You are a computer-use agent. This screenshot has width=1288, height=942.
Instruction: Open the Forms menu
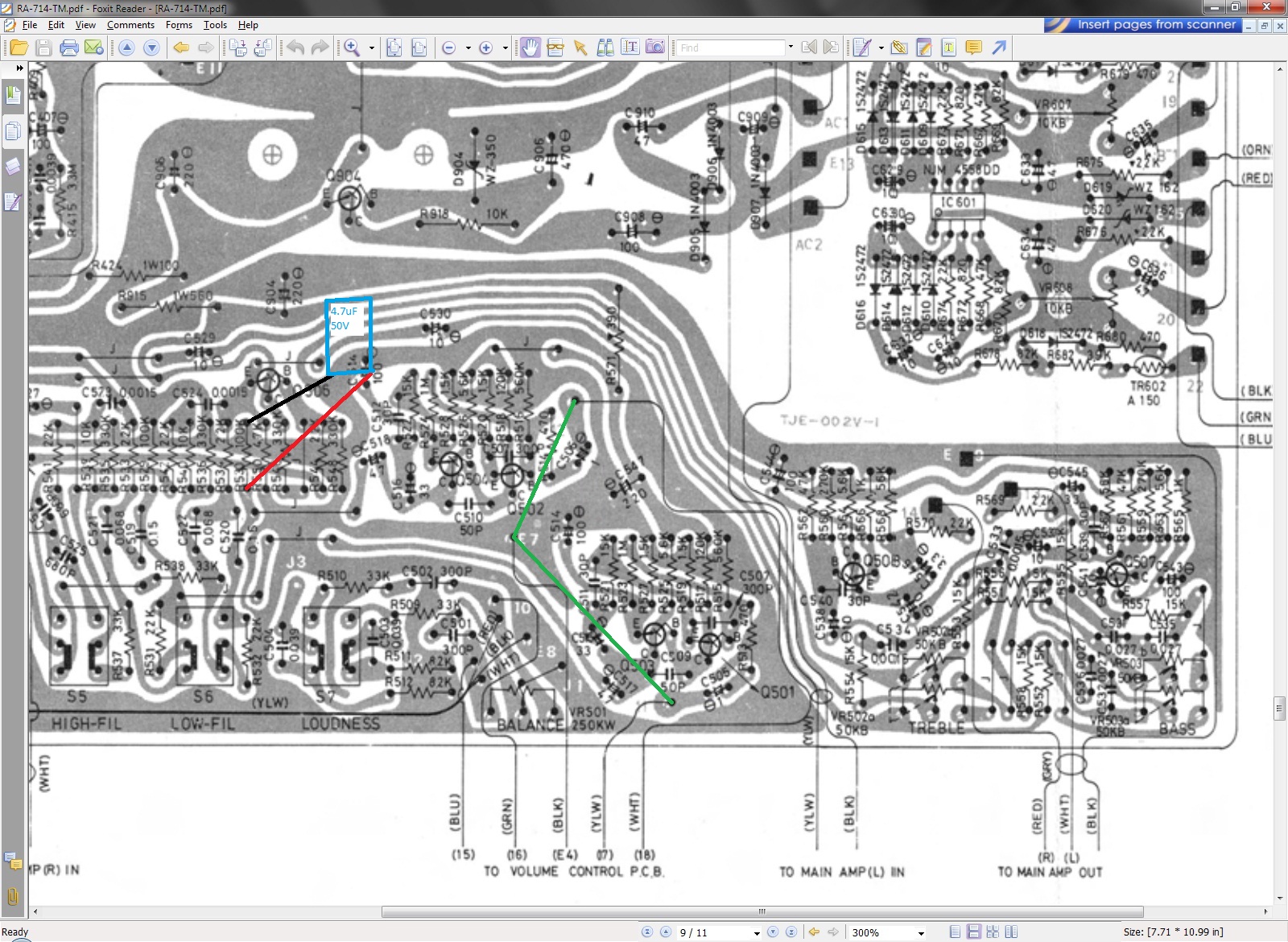179,25
